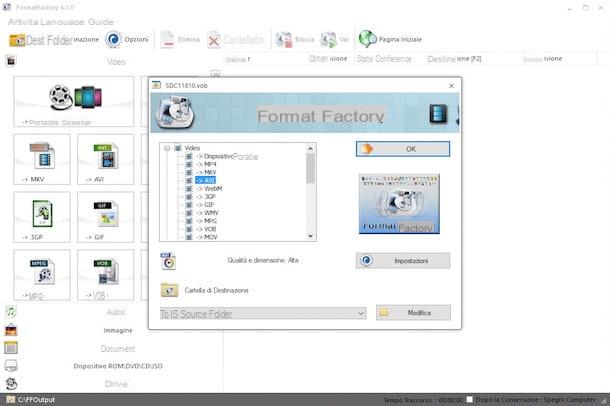The height and width of the screenshot is (406, 610).
Task: Open the Language menu
Action: click(x=62, y=22)
